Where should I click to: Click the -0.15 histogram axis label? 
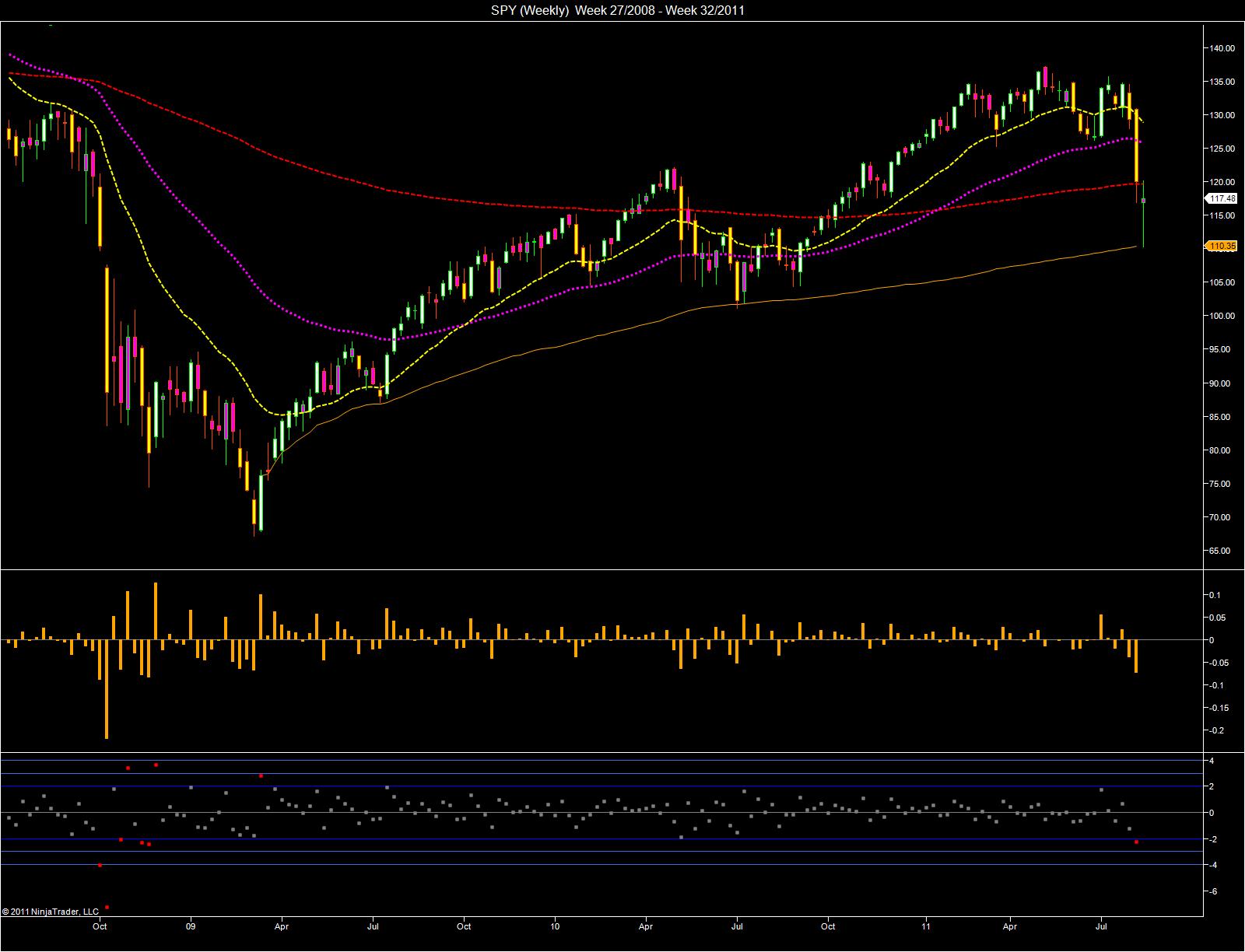pyautogui.click(x=1218, y=708)
